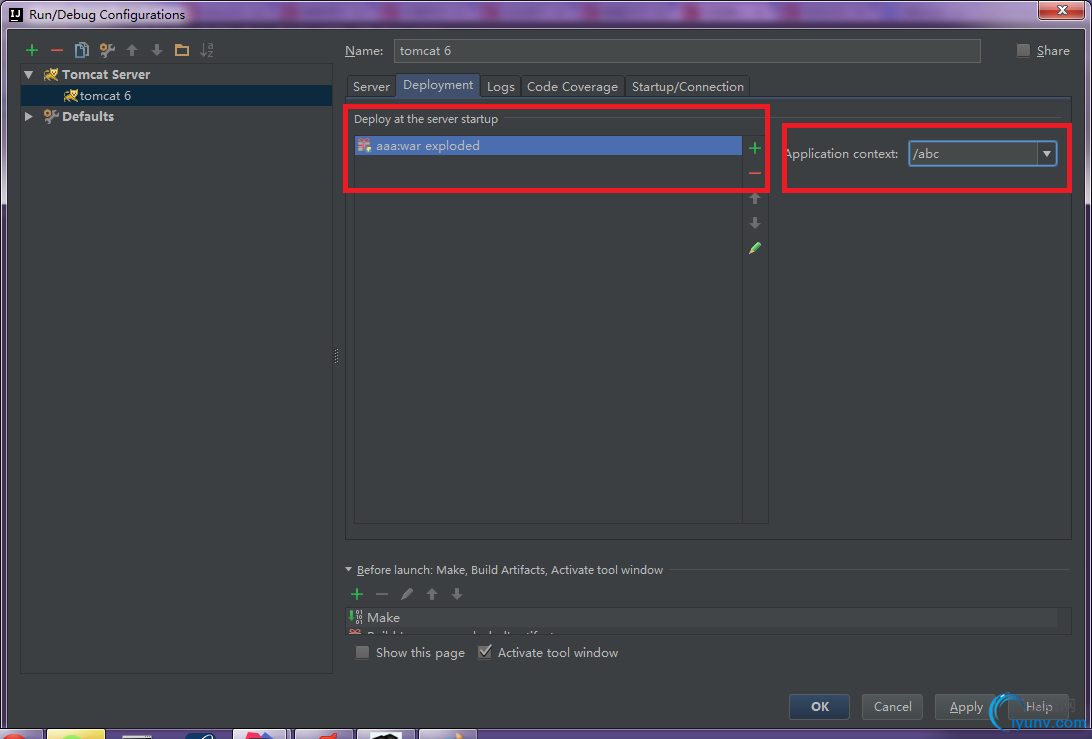Move configuration up in the left toolbar
This screenshot has height=739, width=1092.
(x=132, y=50)
